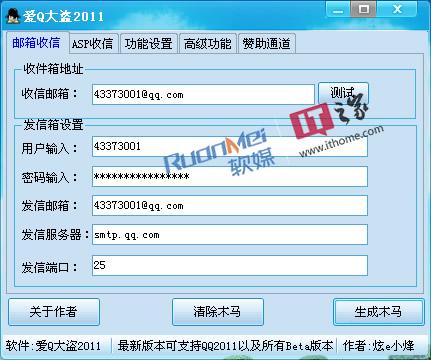The image size is (431, 360).
Task: Go to the 赞助通道 tab
Action: click(266, 43)
